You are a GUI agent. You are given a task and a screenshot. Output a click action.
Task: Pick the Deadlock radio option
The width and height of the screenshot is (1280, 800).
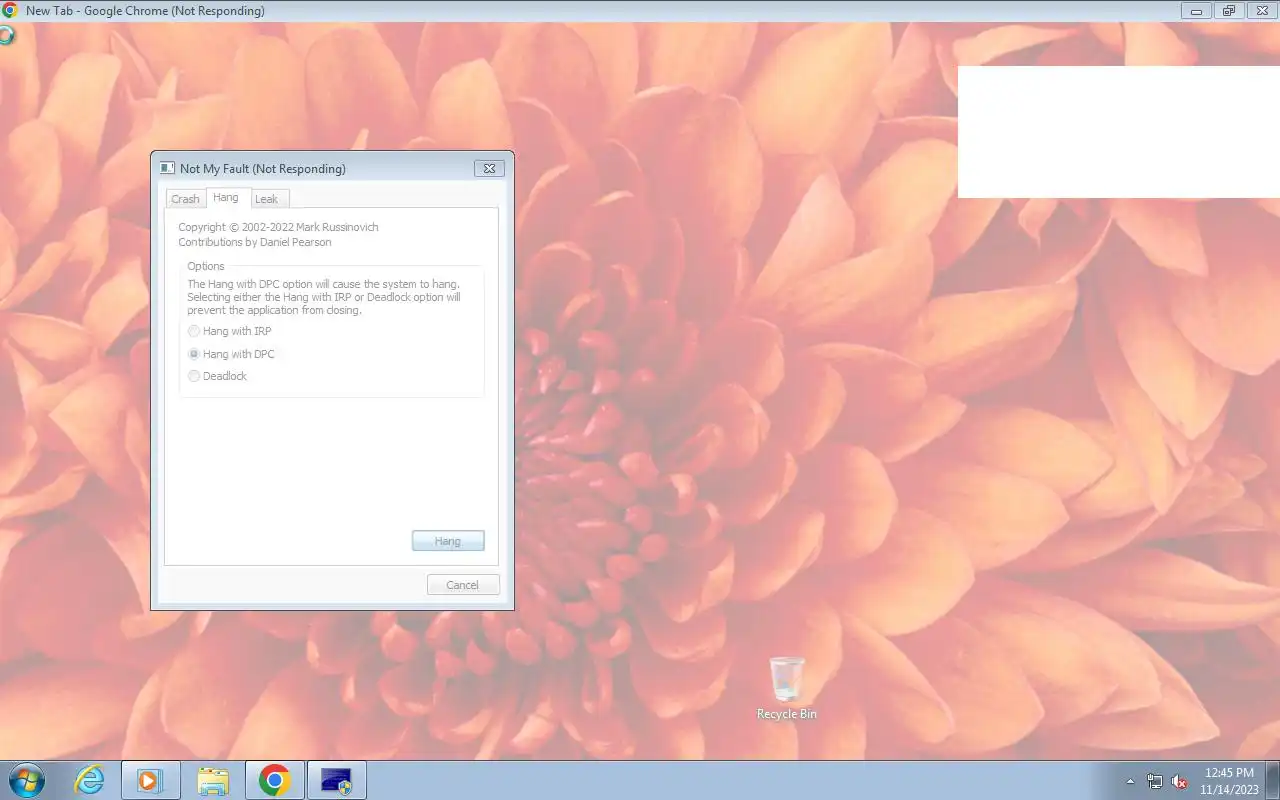click(217, 376)
